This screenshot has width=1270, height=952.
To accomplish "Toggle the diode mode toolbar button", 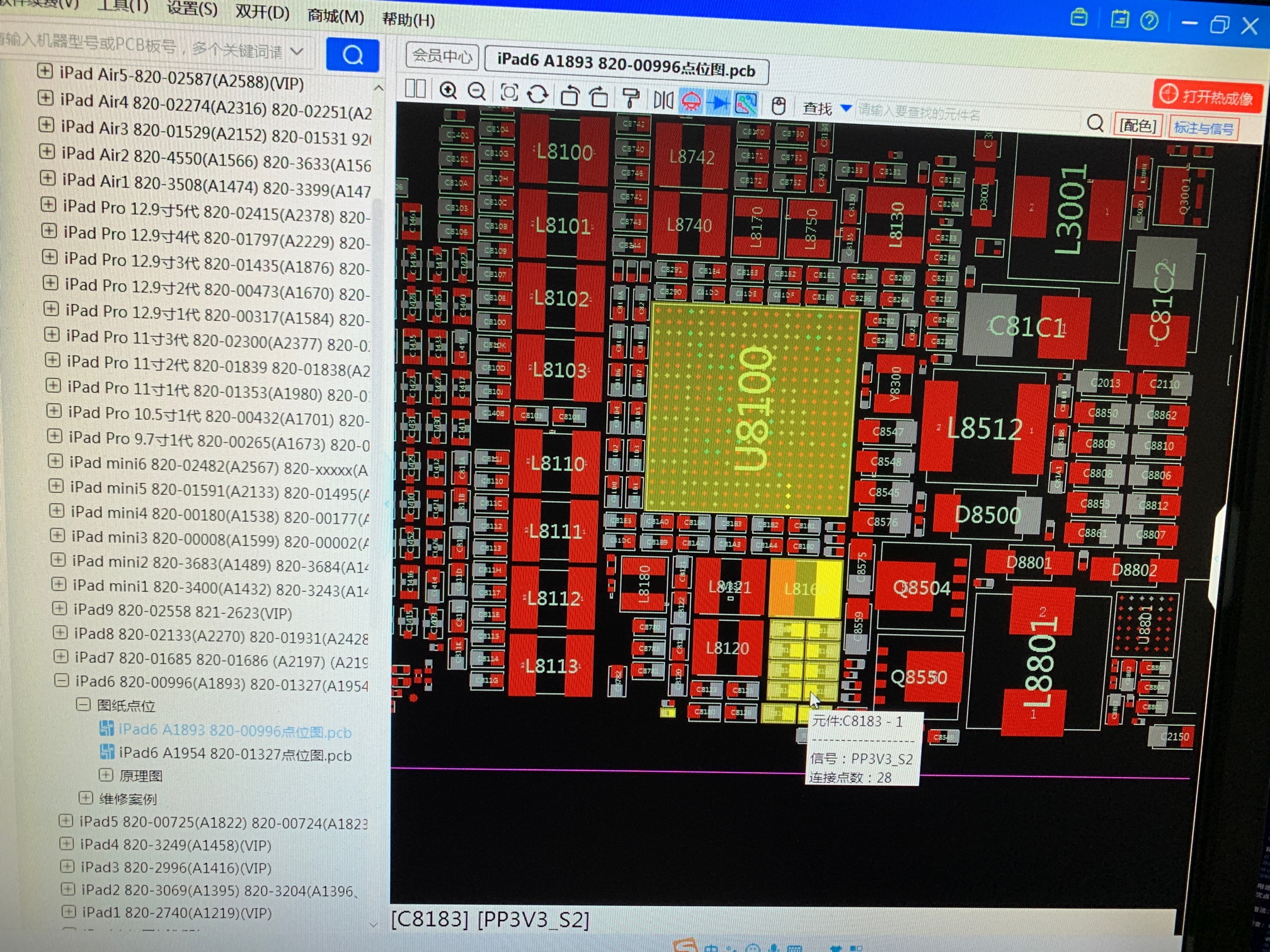I will click(719, 103).
